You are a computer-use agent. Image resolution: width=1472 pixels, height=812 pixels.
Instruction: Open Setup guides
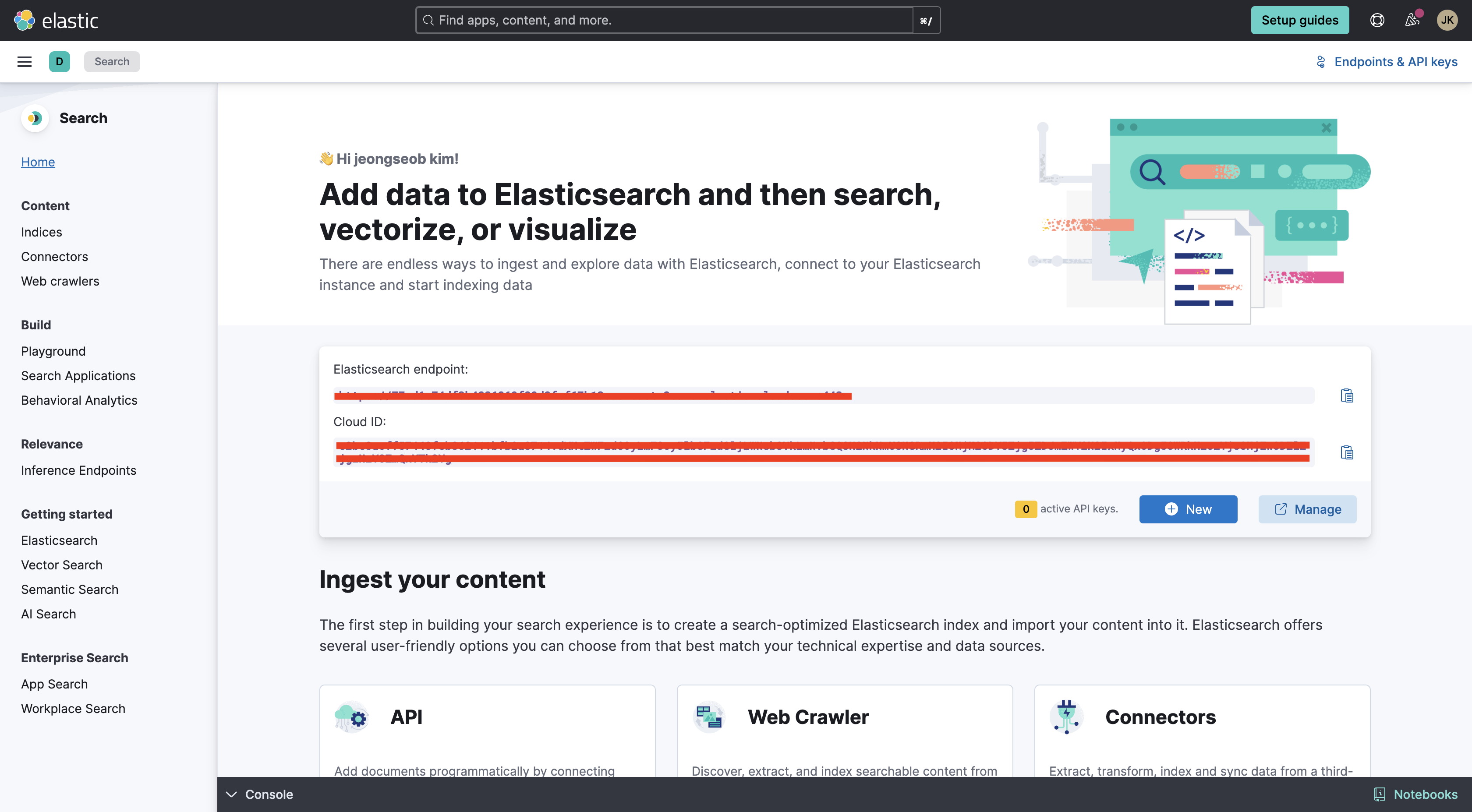[1300, 21]
